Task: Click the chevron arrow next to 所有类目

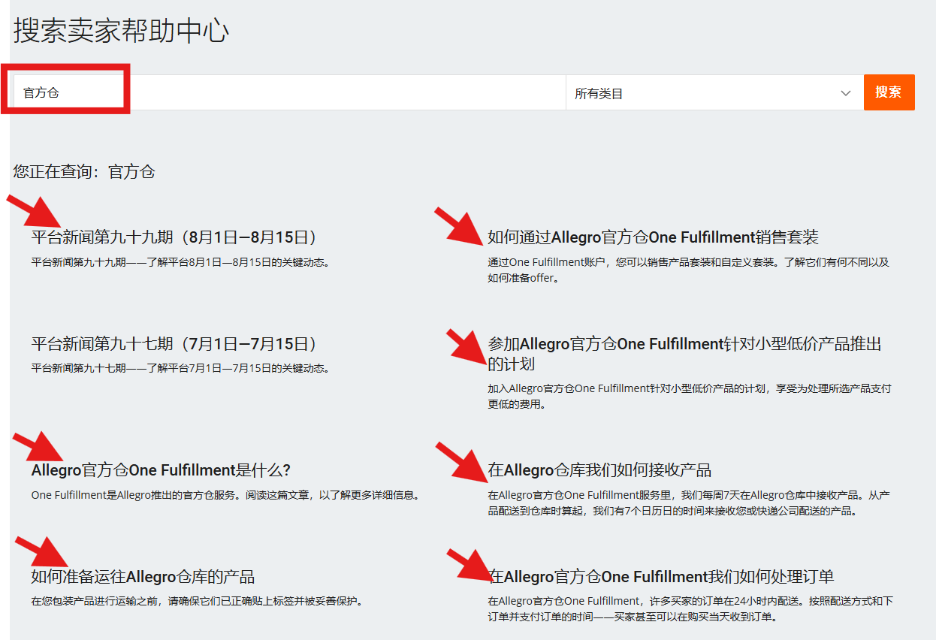Action: 843,92
